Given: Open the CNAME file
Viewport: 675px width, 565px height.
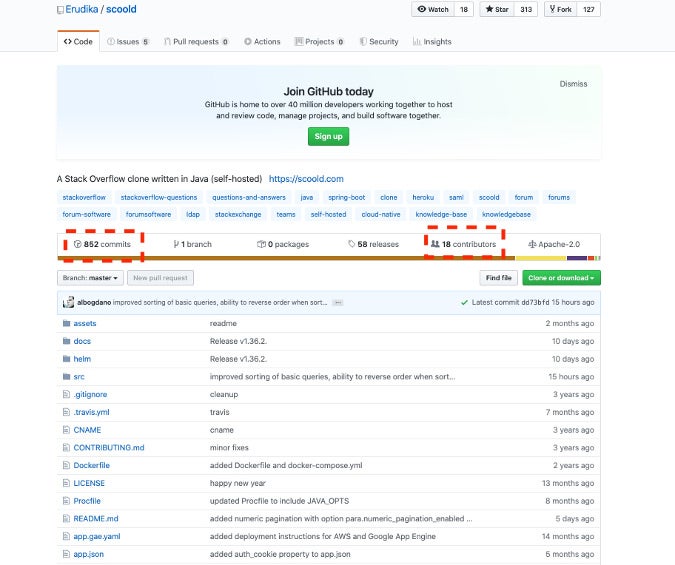Looking at the screenshot, I should pos(87,430).
